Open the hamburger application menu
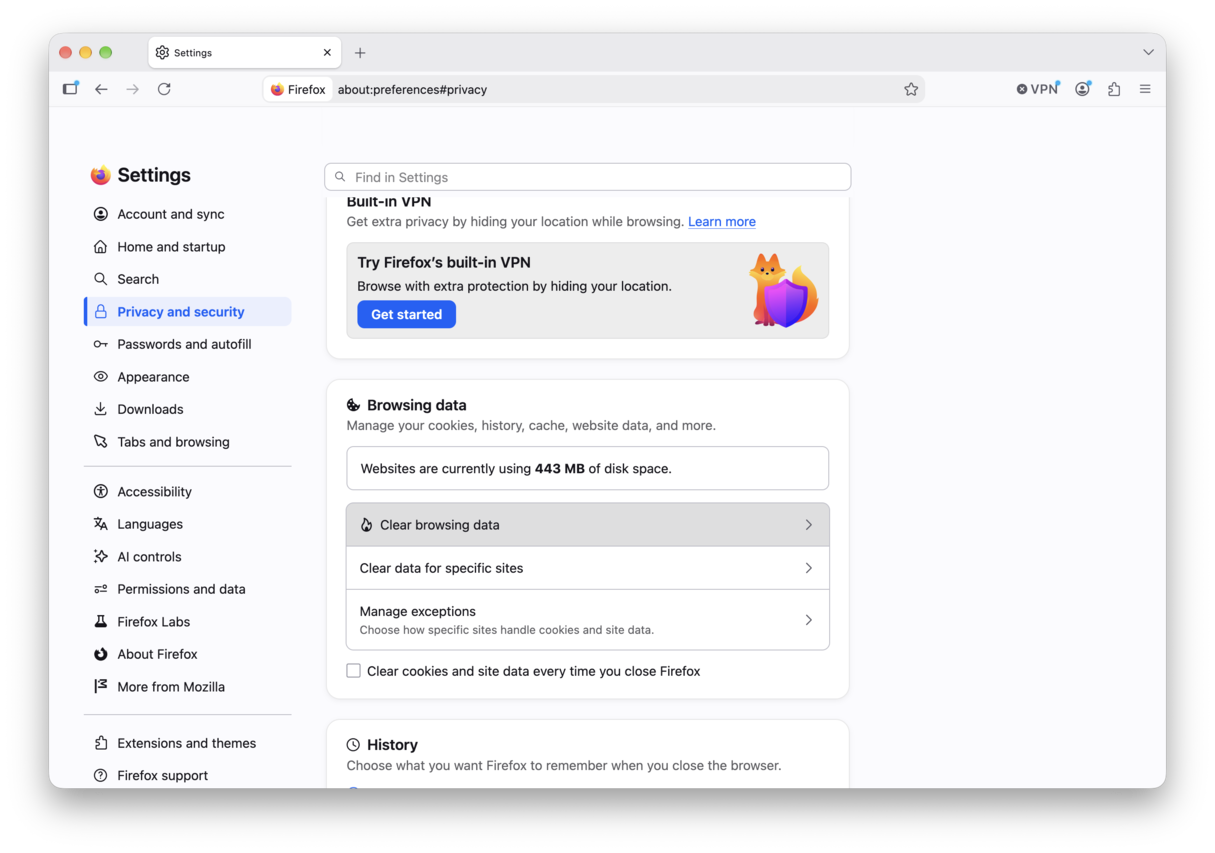Screen dimensions: 1215x853 click(1145, 89)
